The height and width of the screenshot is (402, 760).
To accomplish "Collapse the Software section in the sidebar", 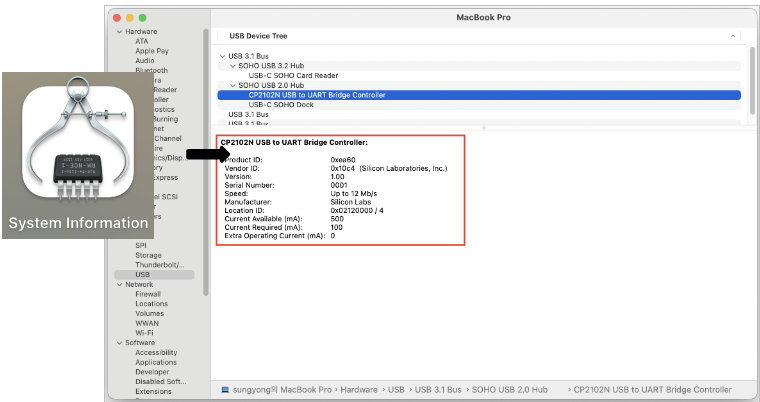I will (120, 343).
